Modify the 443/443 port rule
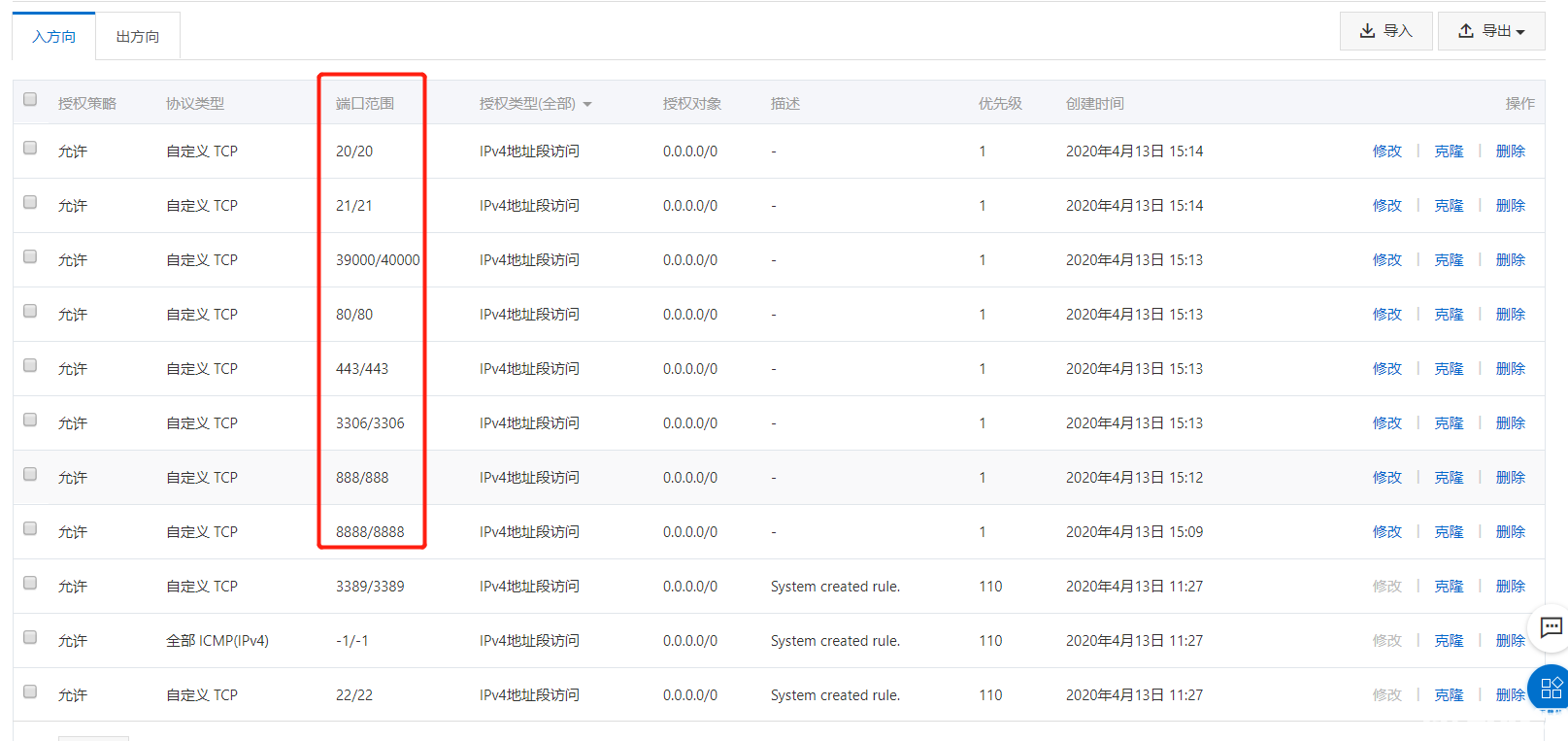 click(1387, 368)
